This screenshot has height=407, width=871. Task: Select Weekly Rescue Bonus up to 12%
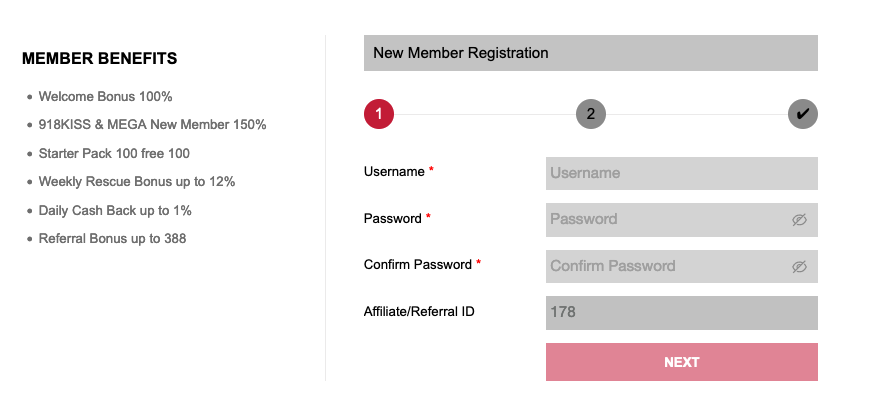(137, 182)
